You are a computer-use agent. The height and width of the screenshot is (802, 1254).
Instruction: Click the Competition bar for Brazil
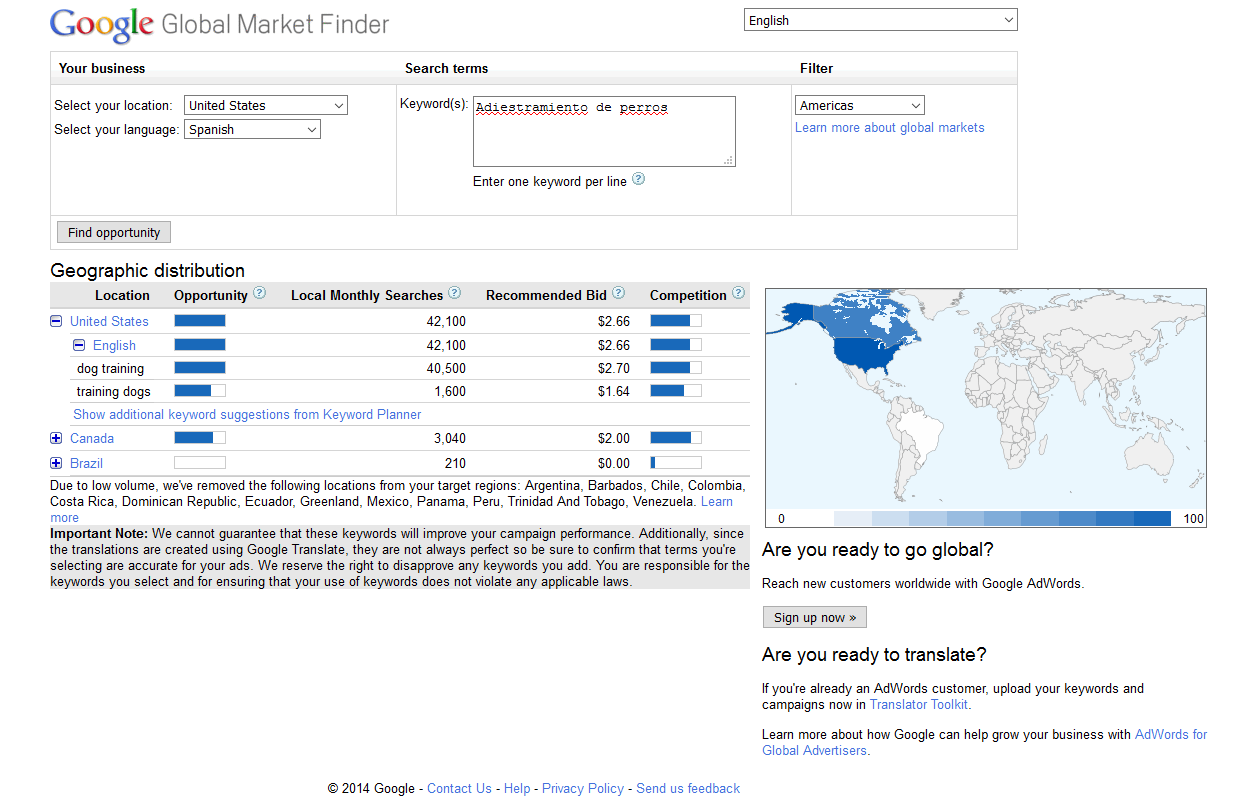coord(676,463)
